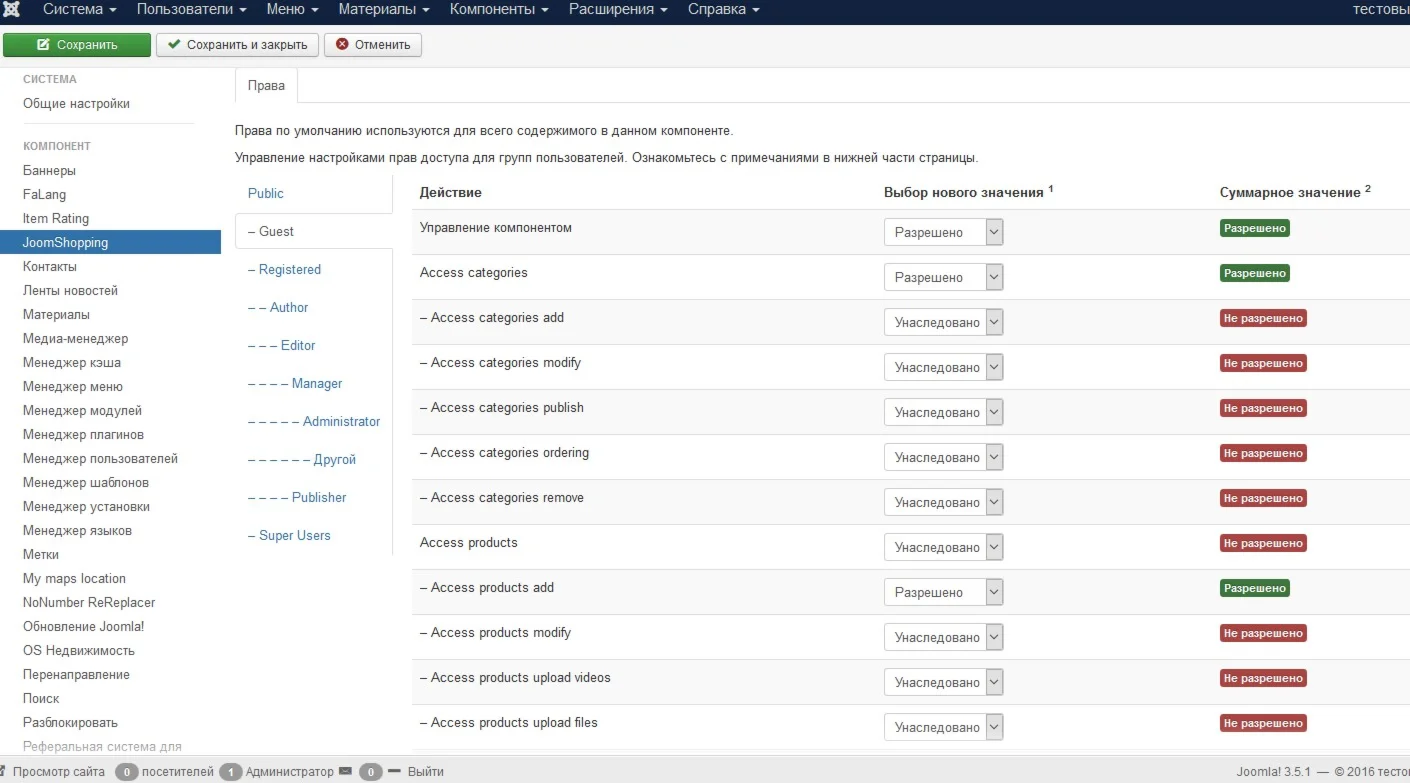Screen dimensions: 1410x783
Task: Expand the Access products add dropdown
Action: (943, 592)
